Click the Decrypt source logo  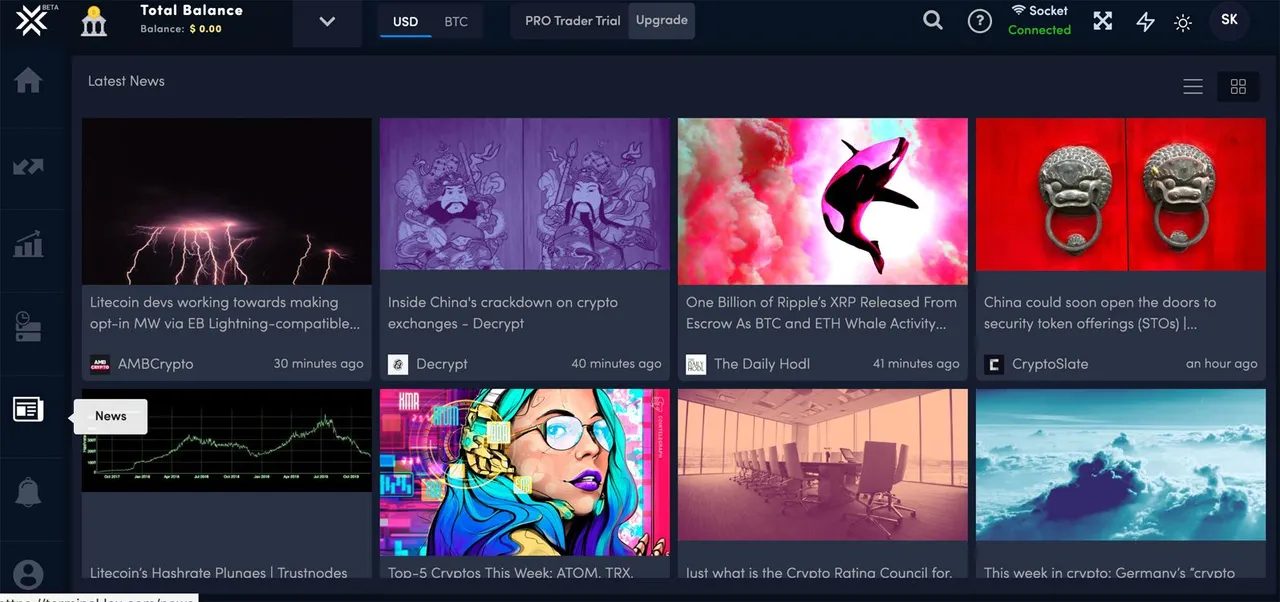(398, 364)
